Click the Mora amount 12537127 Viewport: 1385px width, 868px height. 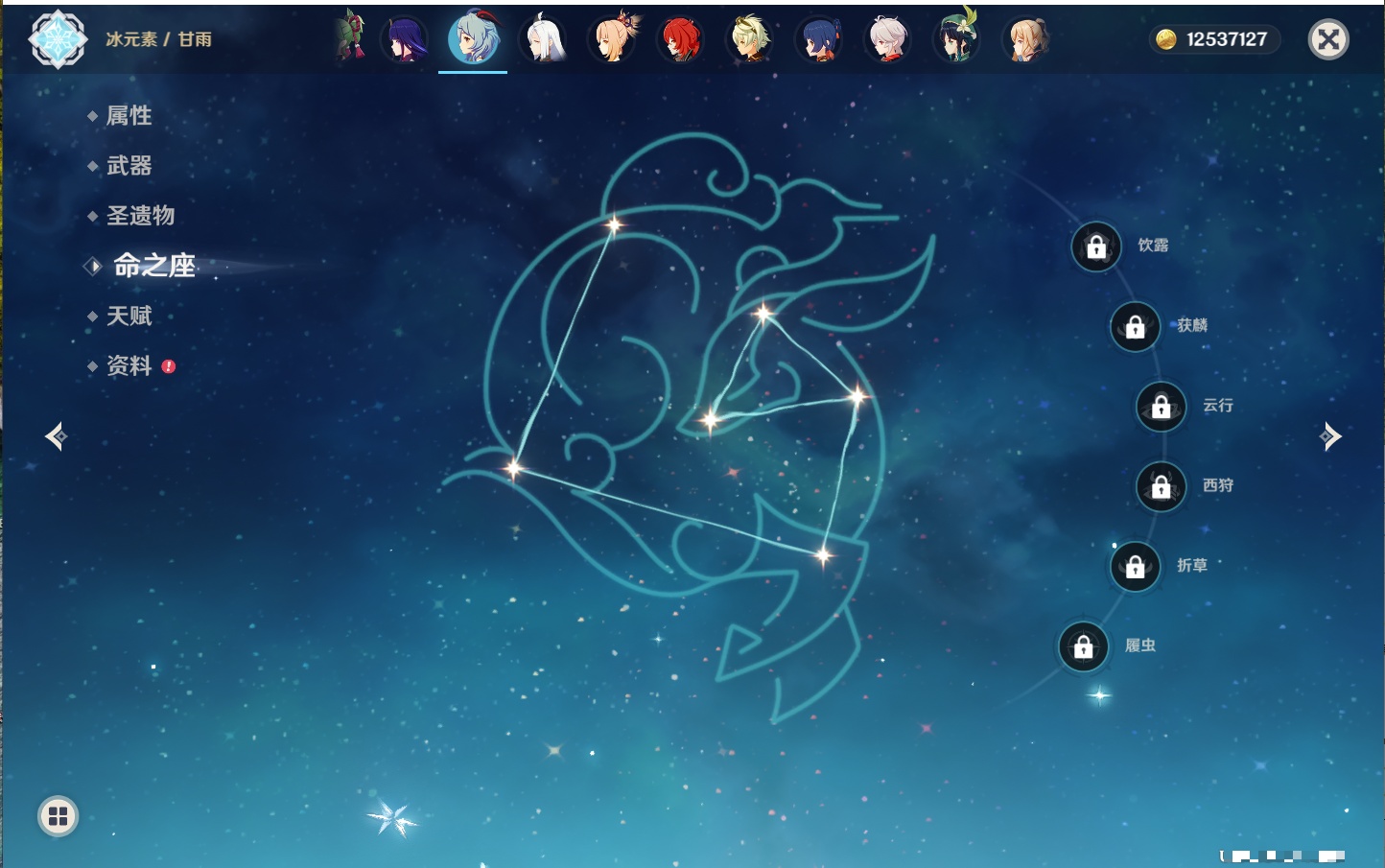pyautogui.click(x=1227, y=39)
